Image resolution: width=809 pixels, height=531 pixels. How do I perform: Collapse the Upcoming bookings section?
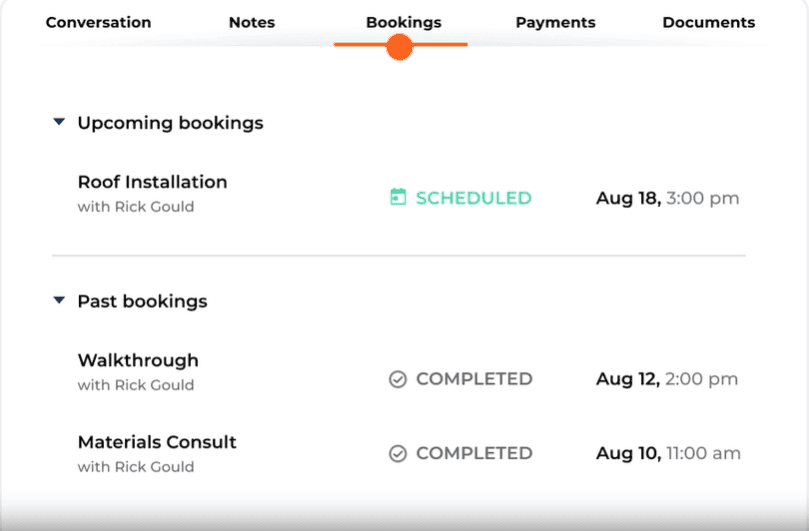[59, 122]
